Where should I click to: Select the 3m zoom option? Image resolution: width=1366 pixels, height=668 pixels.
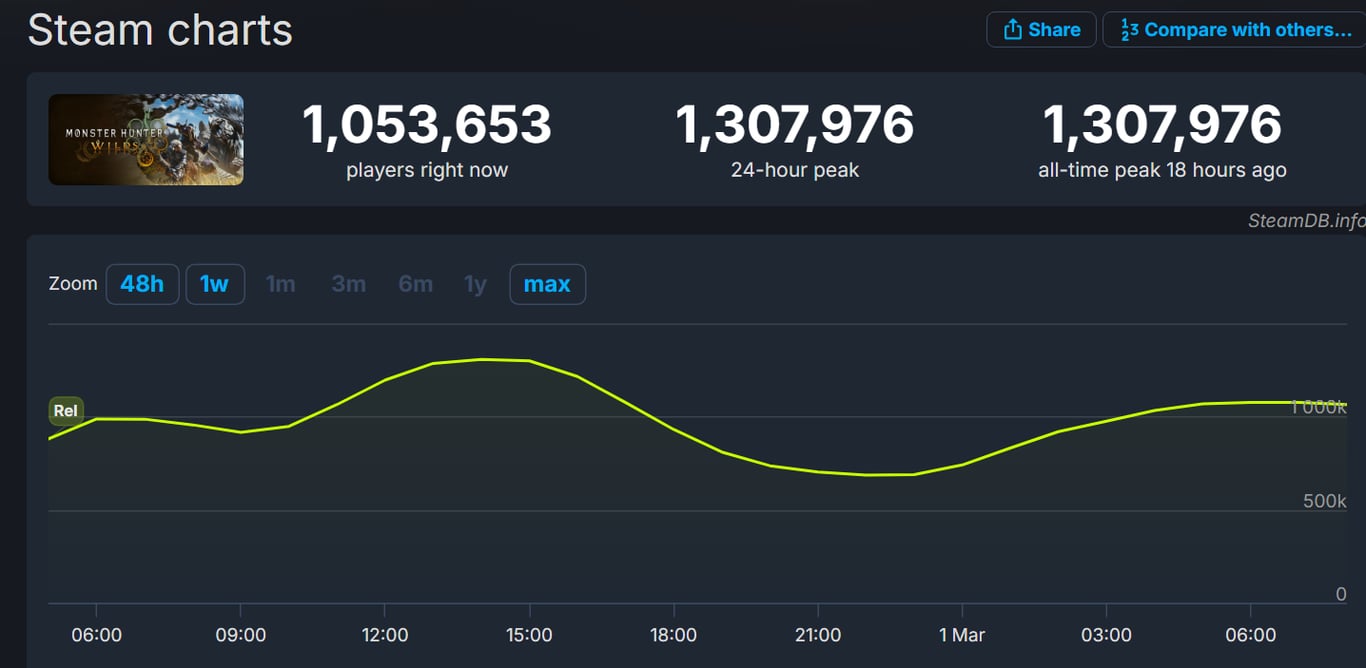pyautogui.click(x=349, y=284)
